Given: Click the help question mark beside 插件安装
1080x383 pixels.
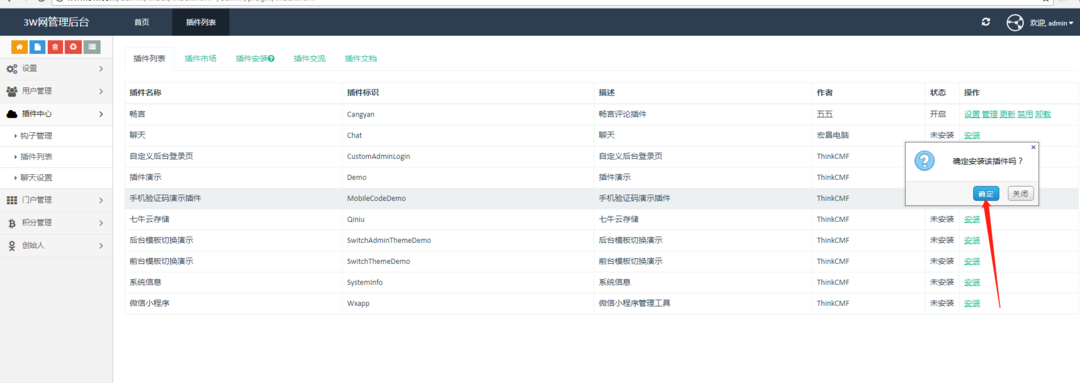Looking at the screenshot, I should click(x=271, y=59).
